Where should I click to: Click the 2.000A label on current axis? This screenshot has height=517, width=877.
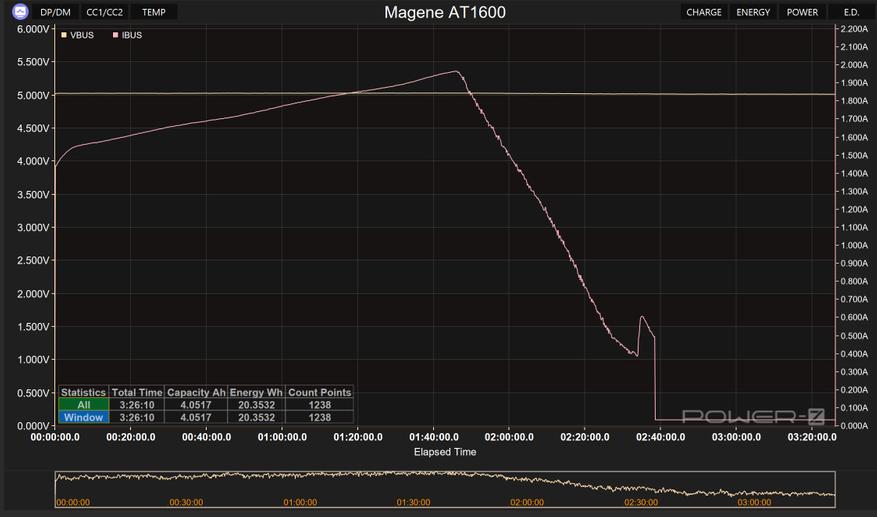854,65
